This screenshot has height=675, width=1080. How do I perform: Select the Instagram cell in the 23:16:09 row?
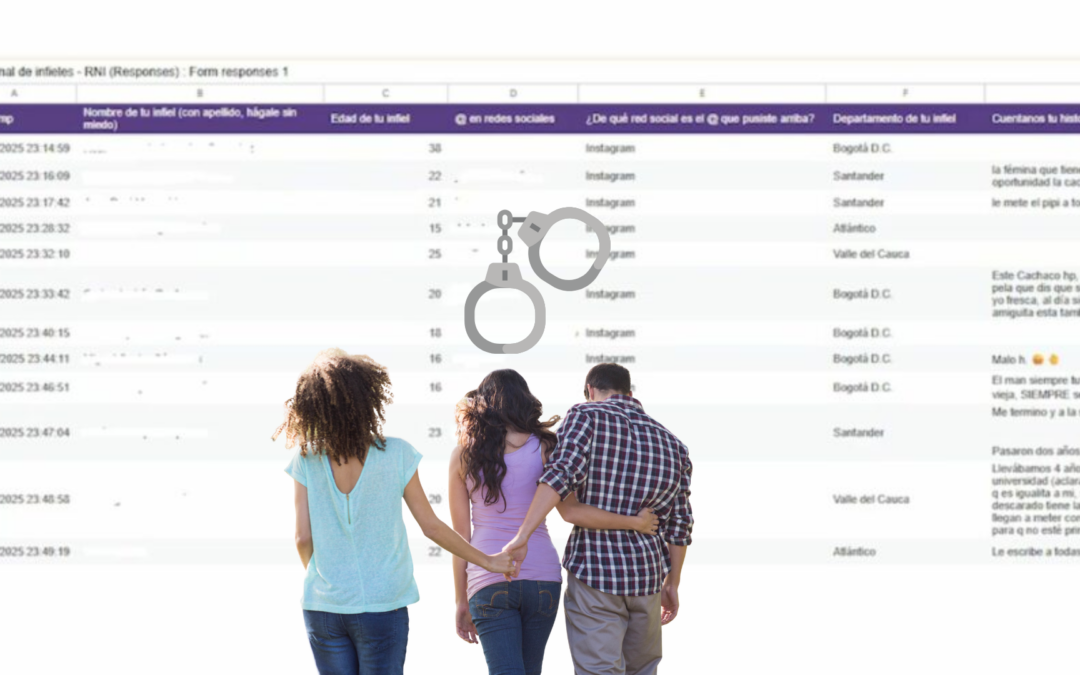tap(610, 176)
